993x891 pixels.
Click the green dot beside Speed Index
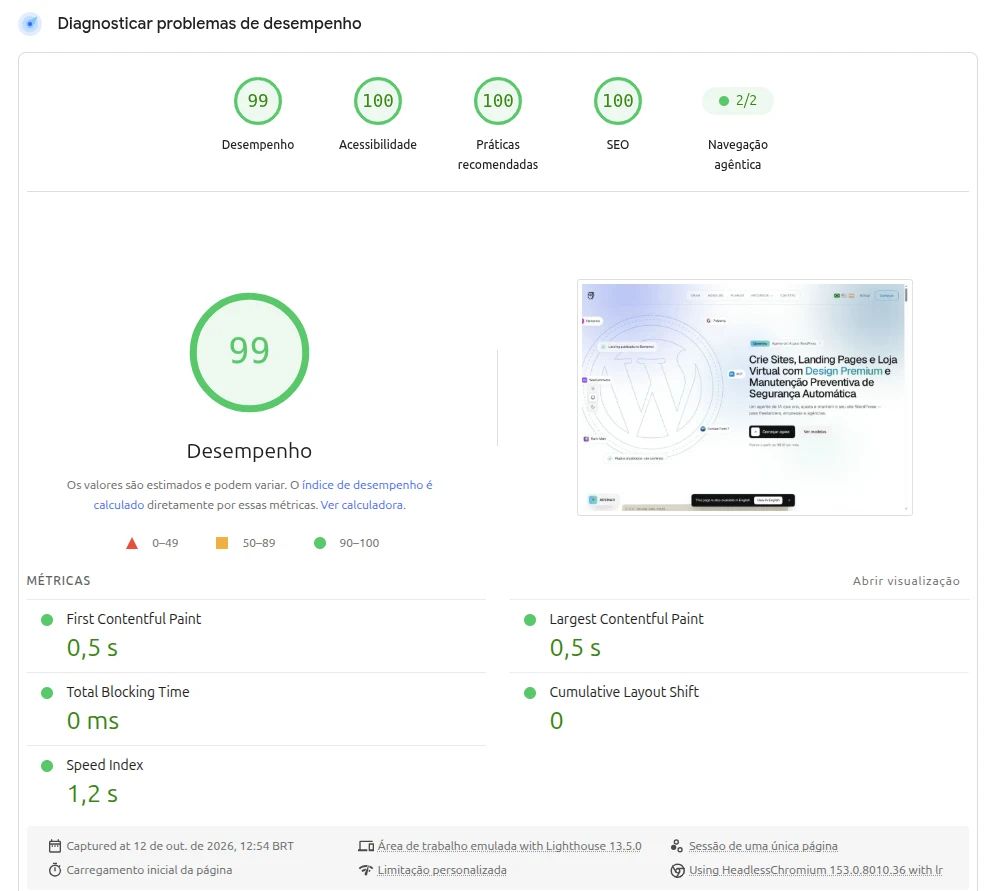pyautogui.click(x=47, y=766)
